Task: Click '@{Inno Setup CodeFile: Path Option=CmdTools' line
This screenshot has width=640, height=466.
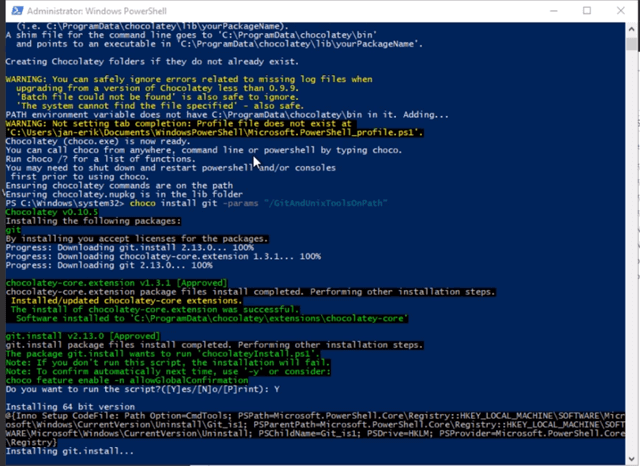Action: click(x=315, y=416)
